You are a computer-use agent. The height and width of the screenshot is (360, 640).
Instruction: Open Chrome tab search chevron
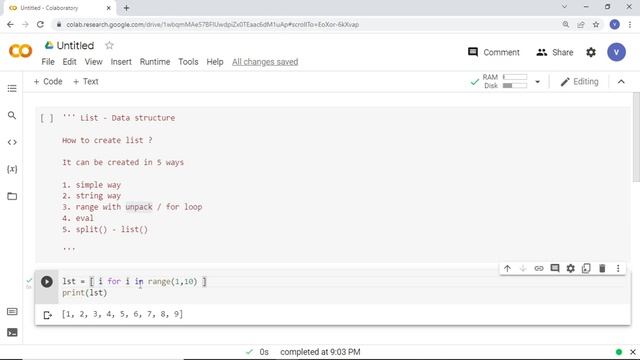click(x=564, y=7)
